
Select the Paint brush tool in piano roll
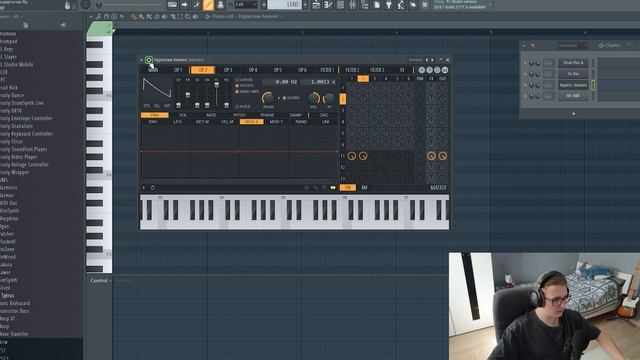coord(141,17)
